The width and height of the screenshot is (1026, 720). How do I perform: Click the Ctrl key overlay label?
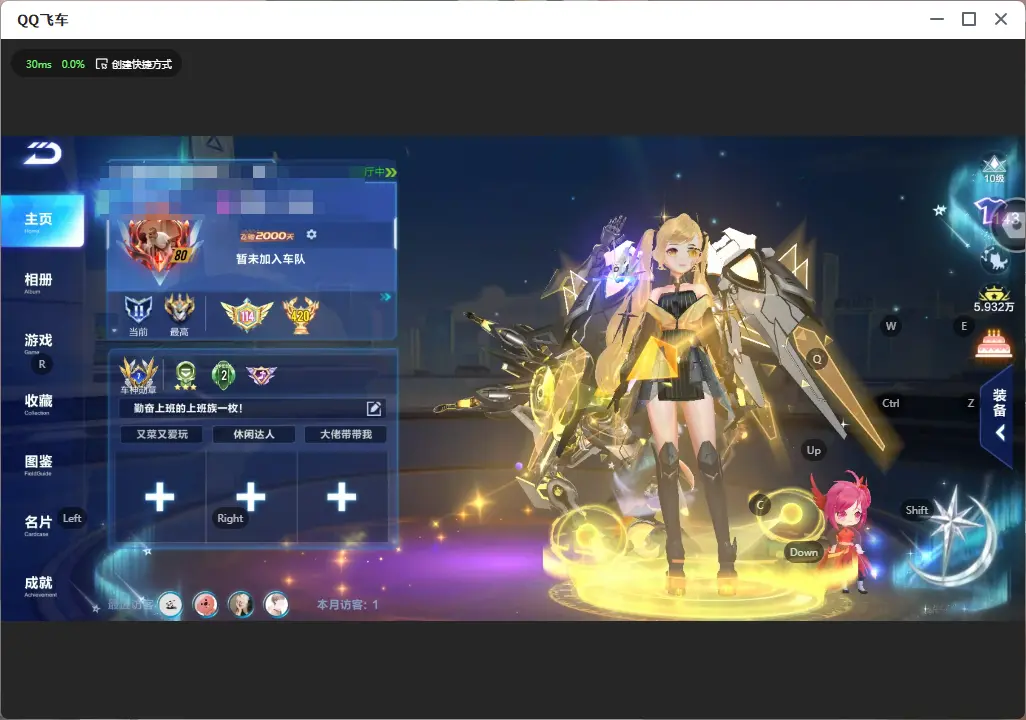pos(891,403)
